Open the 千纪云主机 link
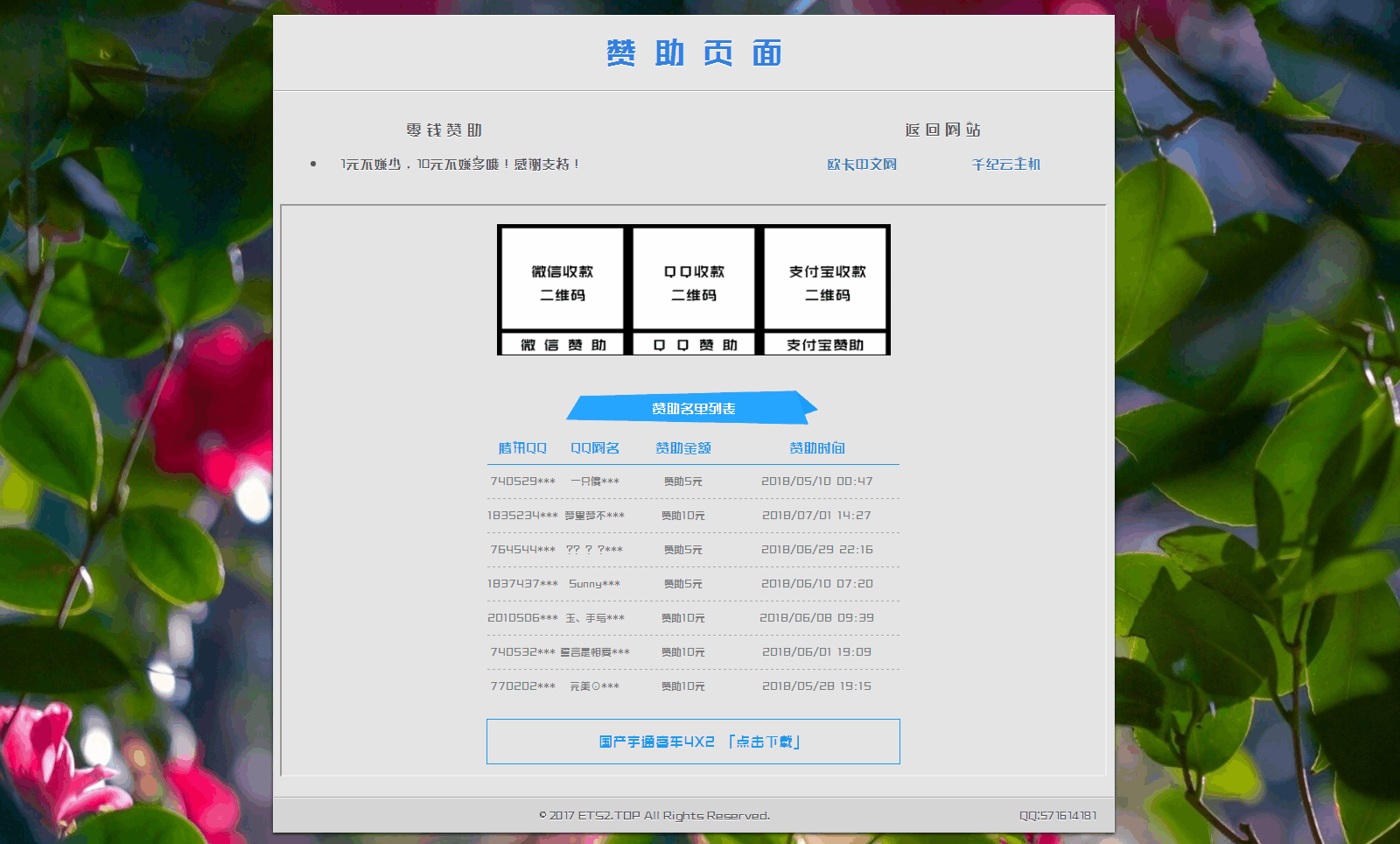Screen dimensions: 1400x844 1006,164
